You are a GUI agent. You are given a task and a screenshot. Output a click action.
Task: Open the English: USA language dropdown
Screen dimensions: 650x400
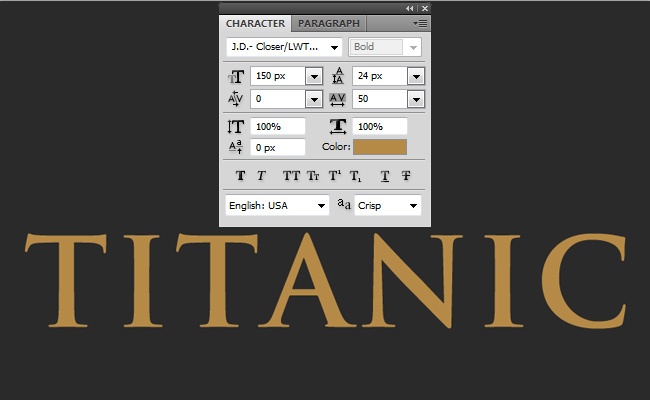click(x=277, y=206)
